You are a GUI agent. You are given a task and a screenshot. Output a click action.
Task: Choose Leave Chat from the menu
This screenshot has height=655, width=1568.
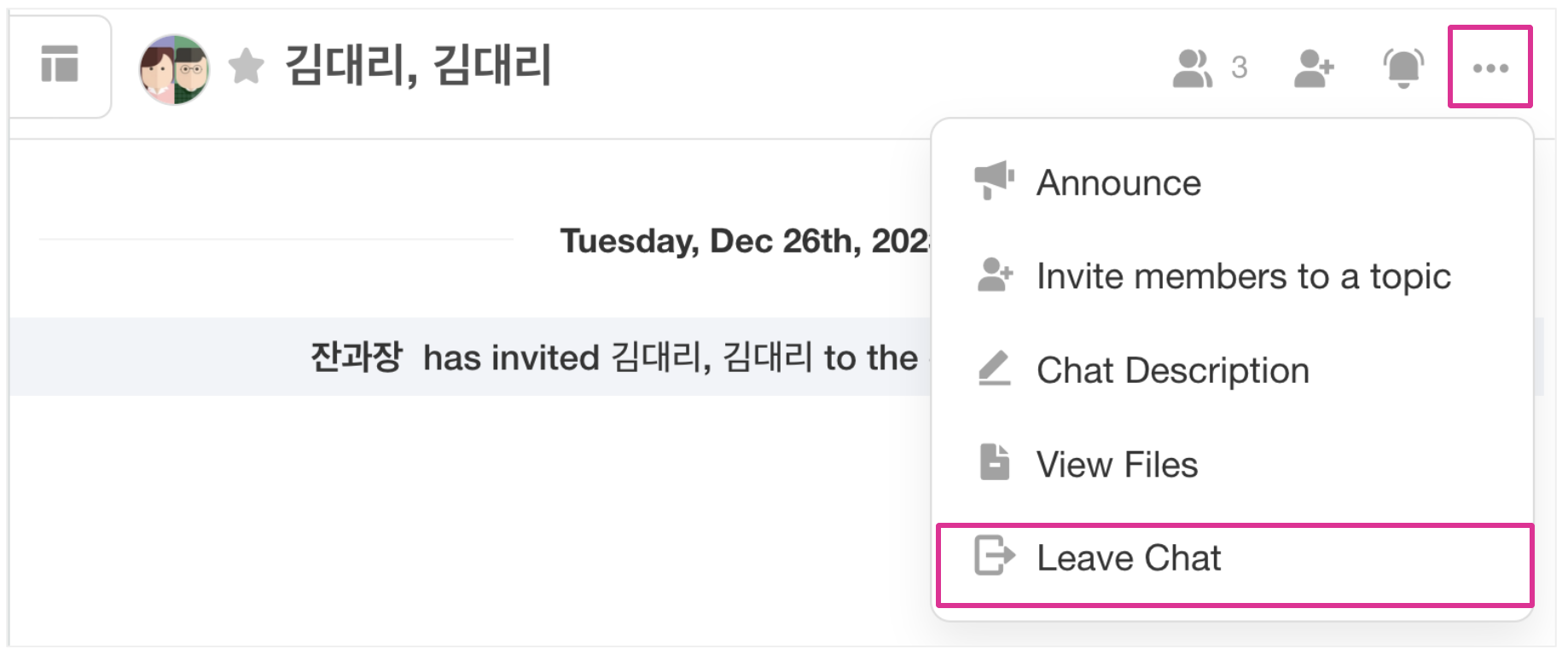click(1129, 559)
